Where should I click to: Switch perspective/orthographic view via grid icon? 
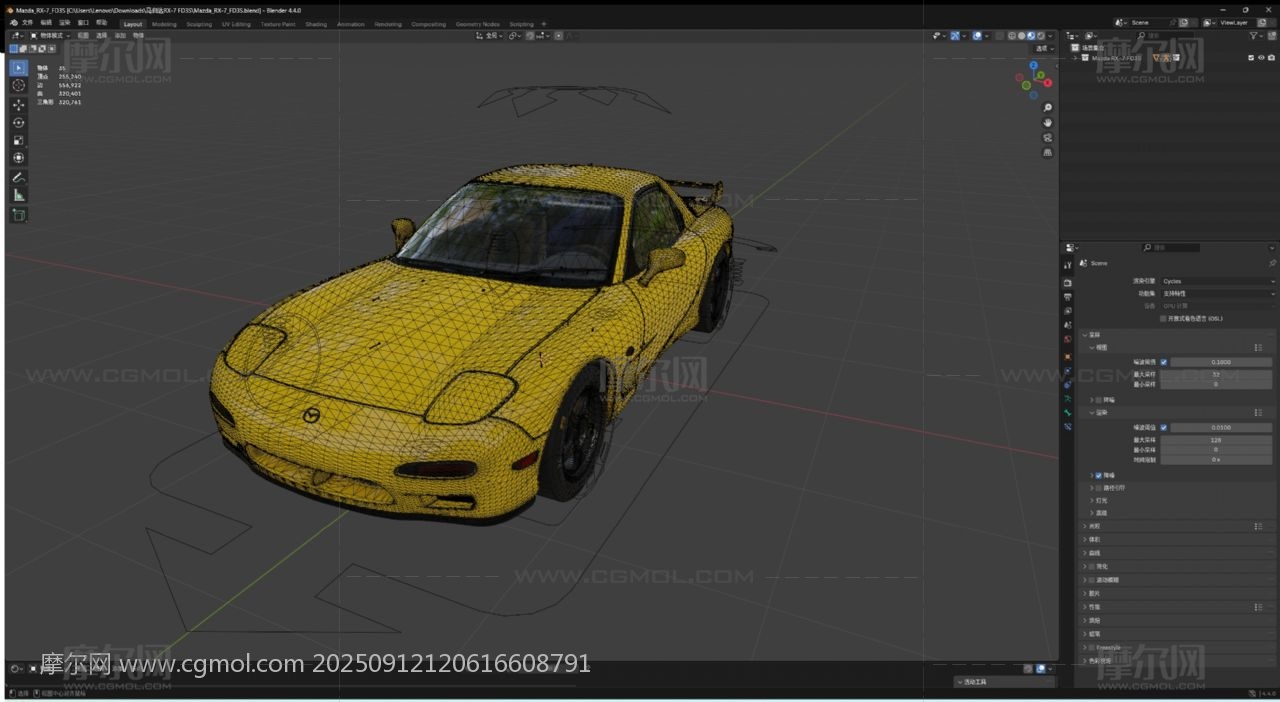[1047, 153]
